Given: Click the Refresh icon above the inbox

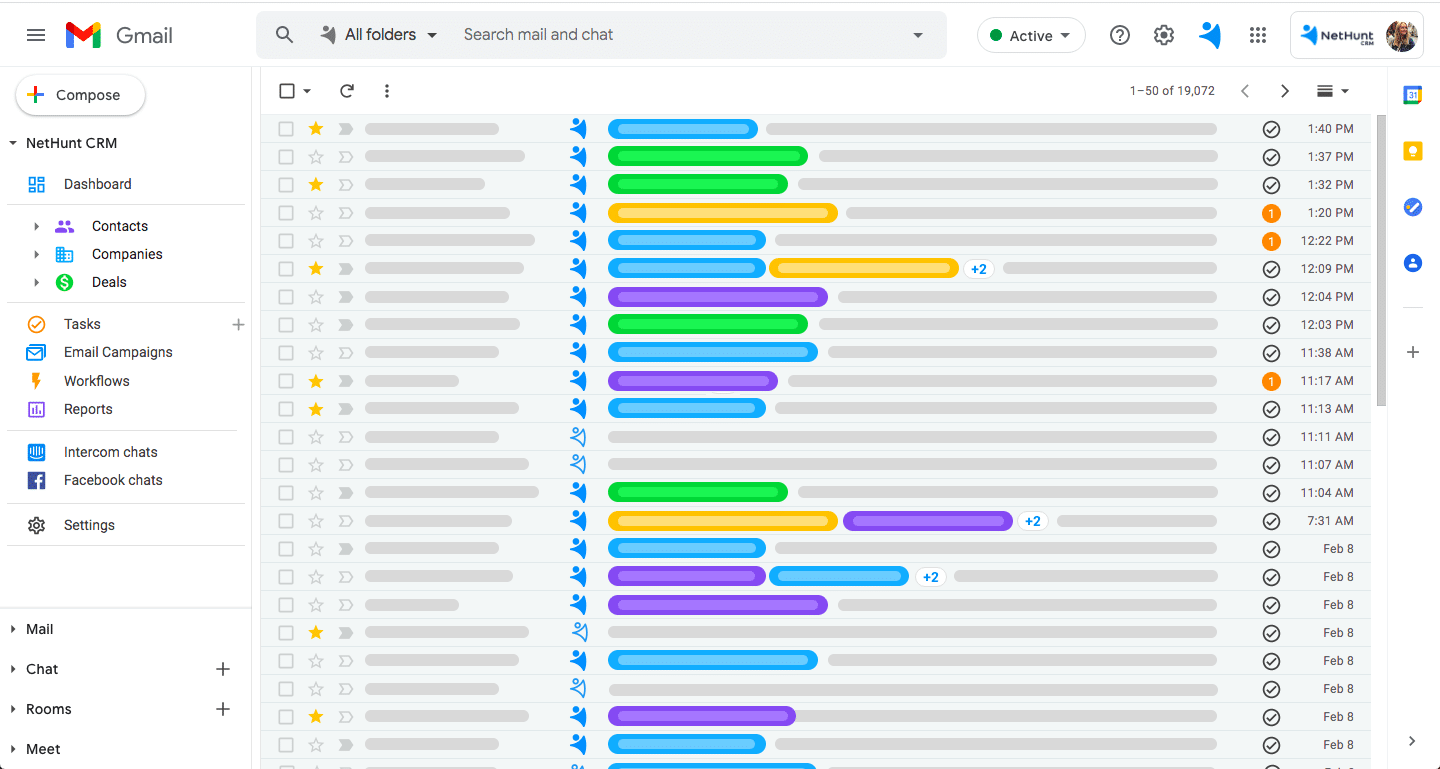Looking at the screenshot, I should pyautogui.click(x=347, y=91).
